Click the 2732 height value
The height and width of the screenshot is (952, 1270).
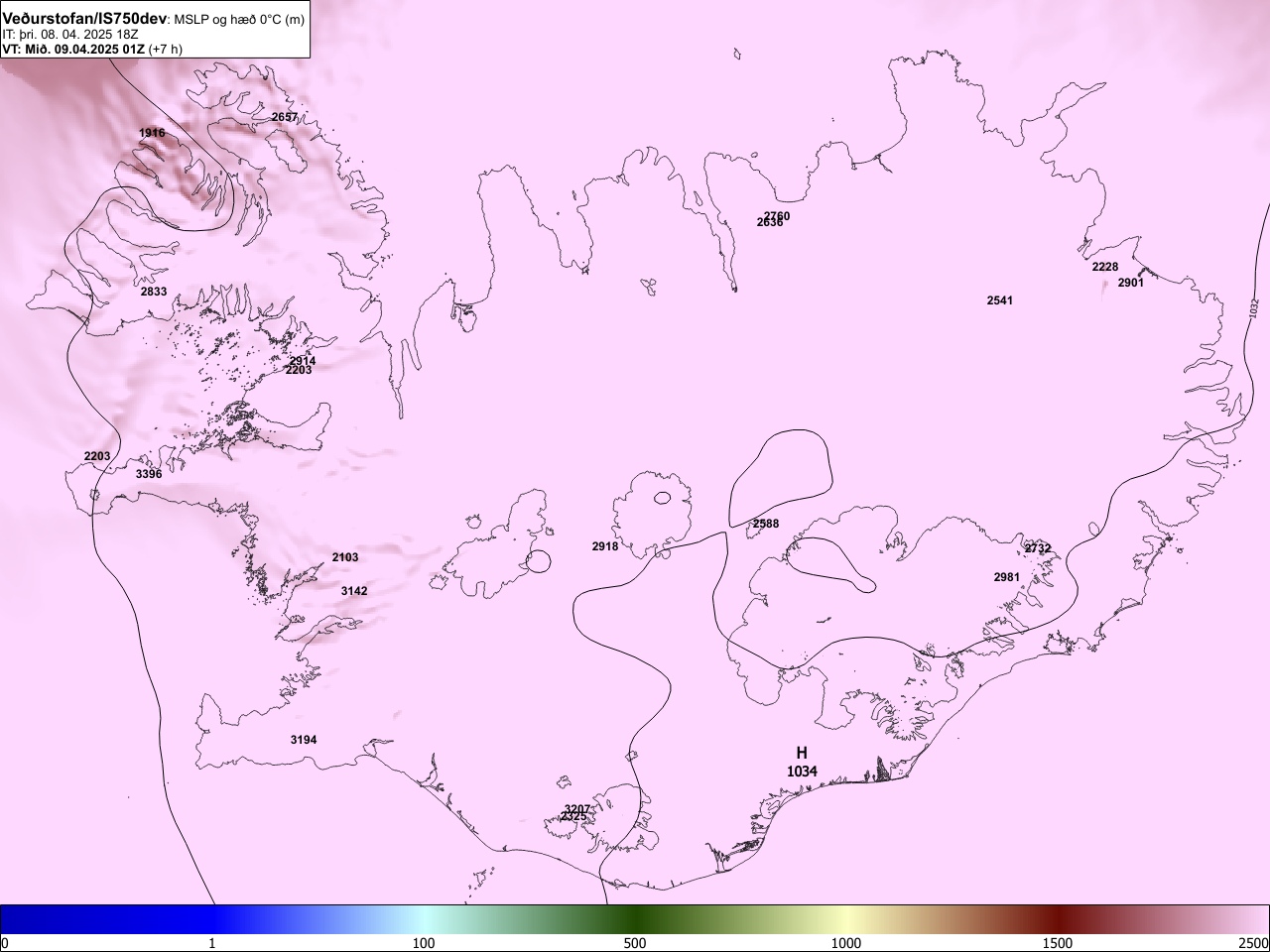1038,548
